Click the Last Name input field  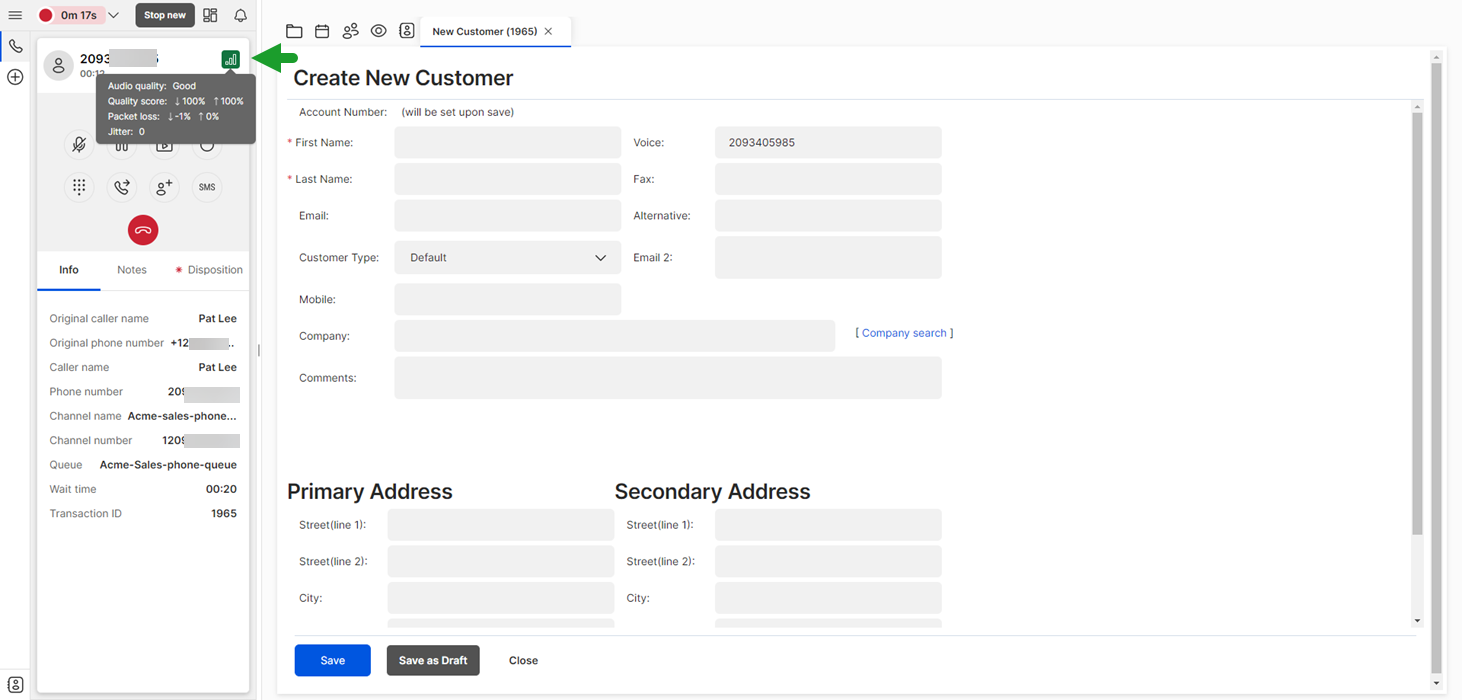coord(508,179)
